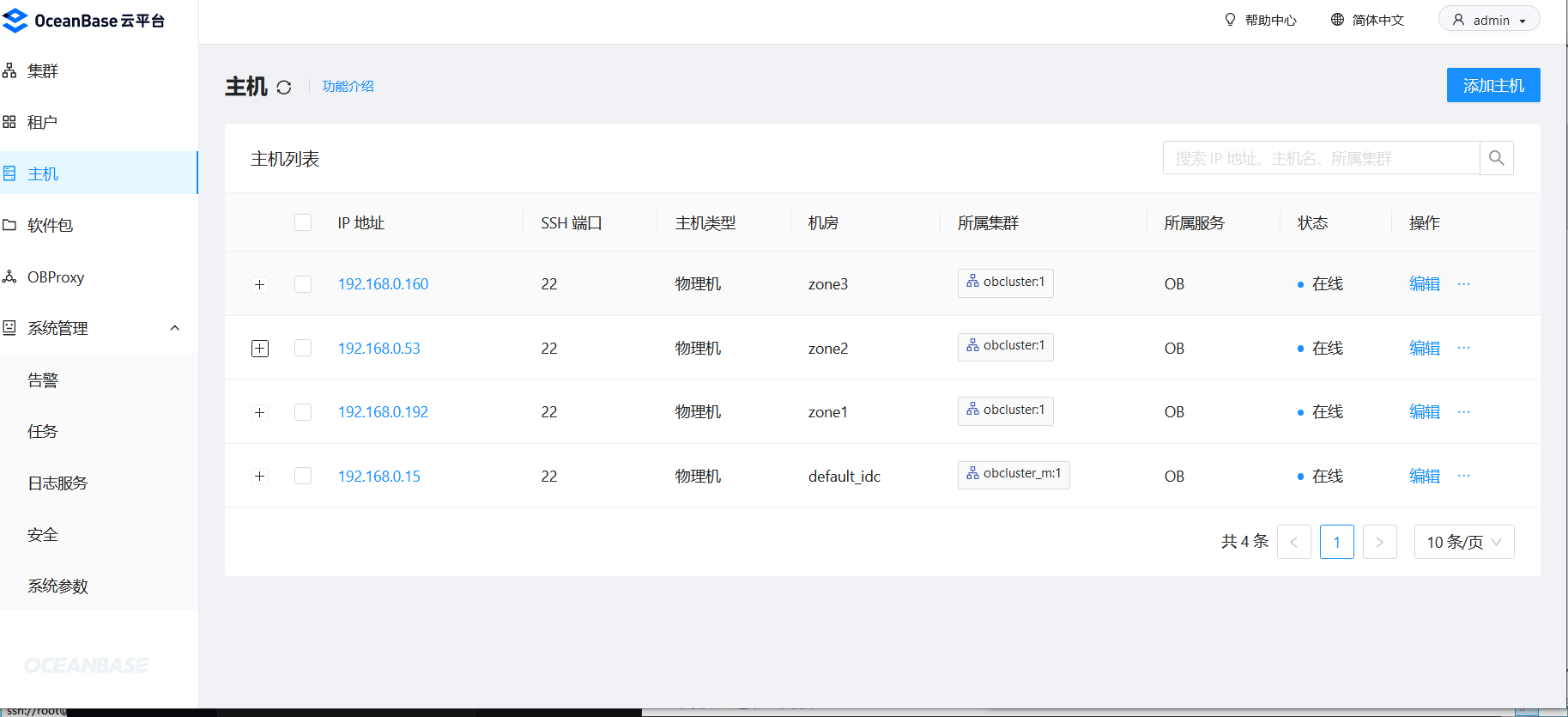This screenshot has width=1568, height=717.
Task: Open the 192.168.0.160 IP address link
Action: click(383, 284)
